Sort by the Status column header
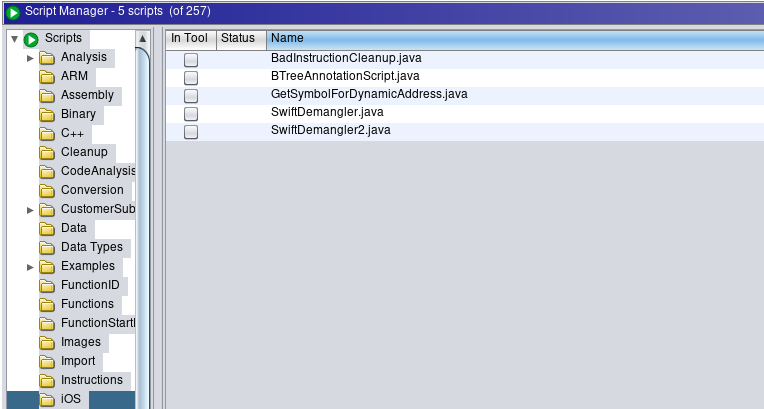764x409 pixels. click(x=238, y=38)
